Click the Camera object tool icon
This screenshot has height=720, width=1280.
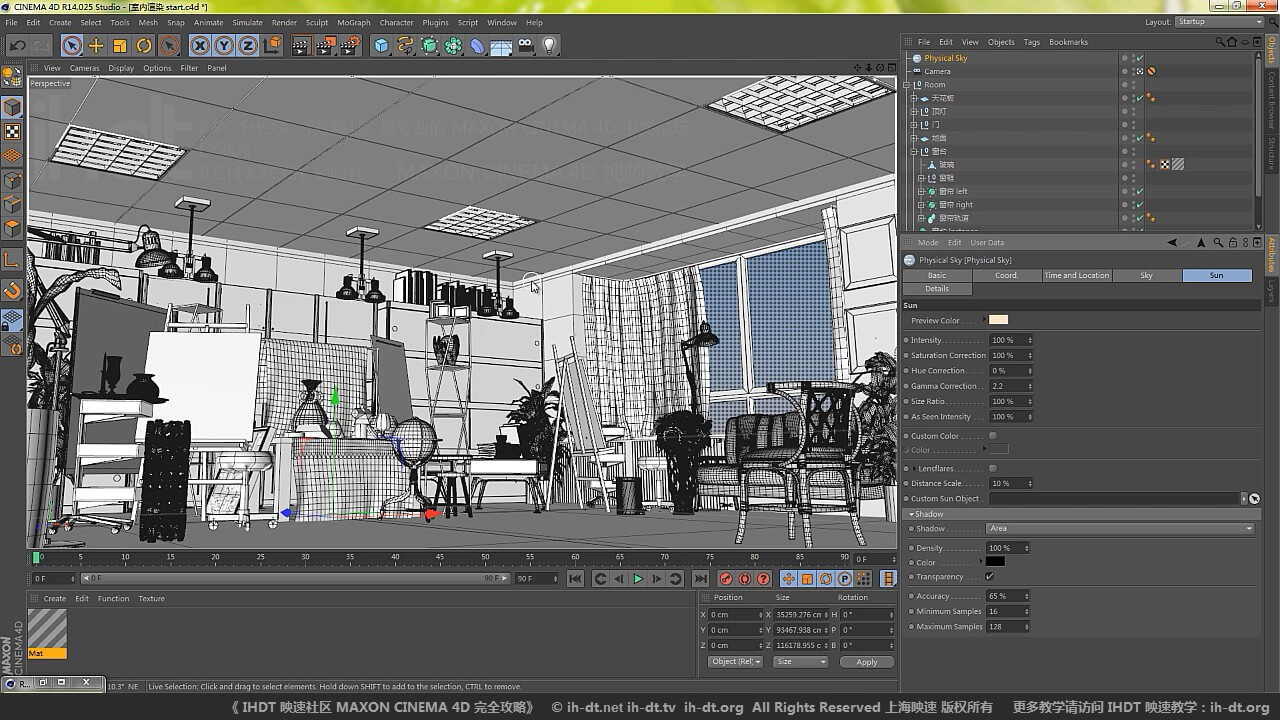click(526, 45)
